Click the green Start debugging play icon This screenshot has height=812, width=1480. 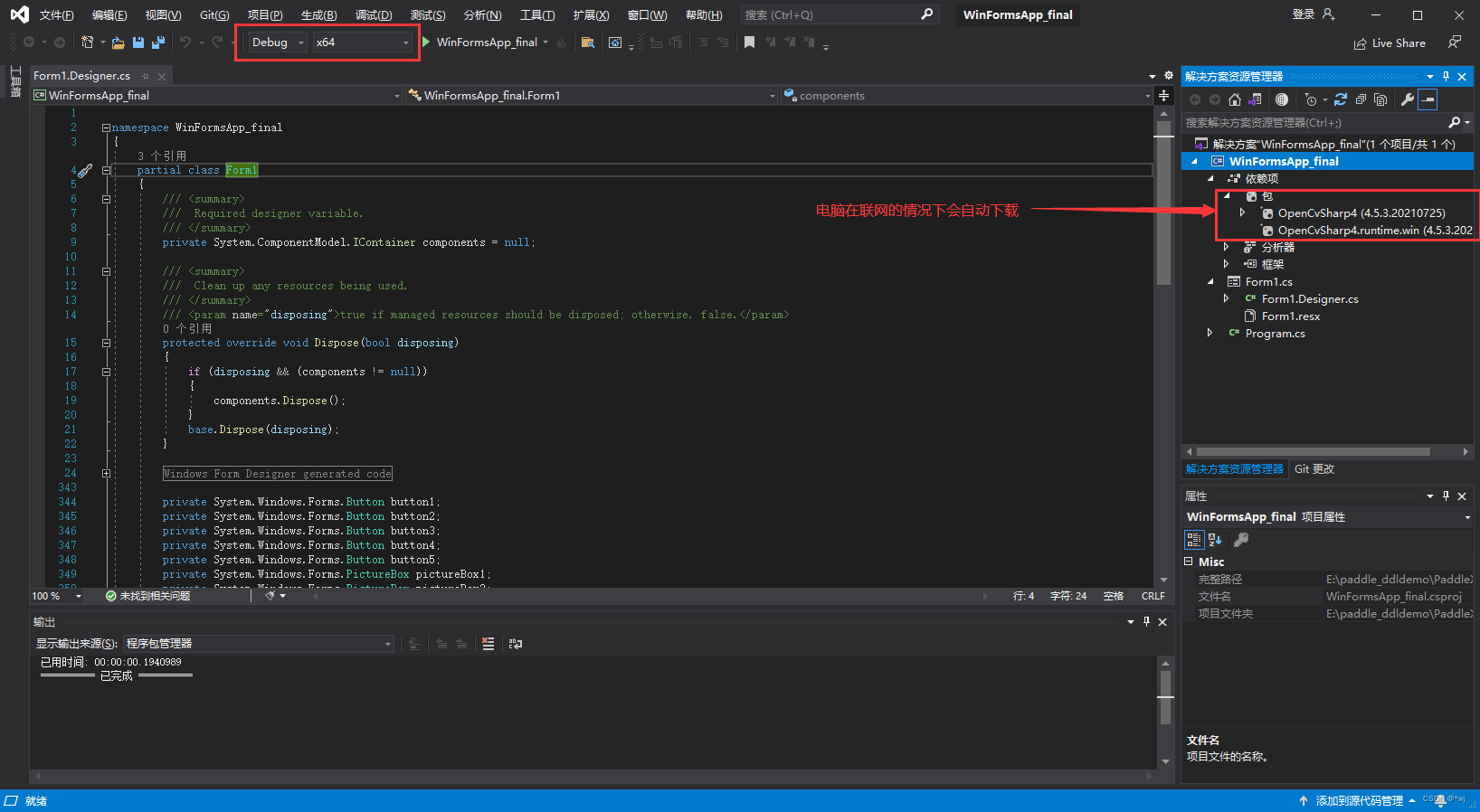(426, 42)
